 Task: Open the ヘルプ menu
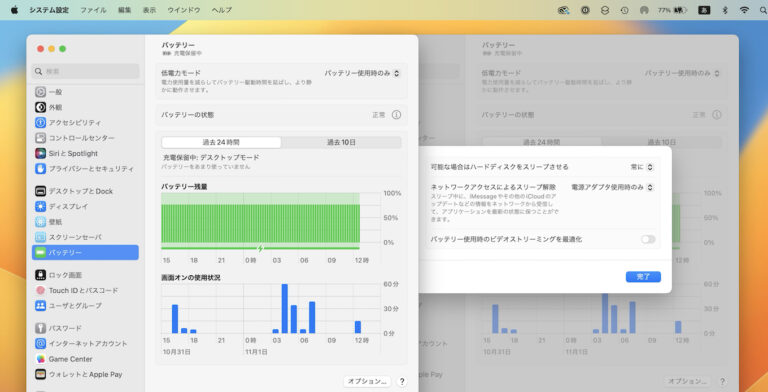click(222, 10)
